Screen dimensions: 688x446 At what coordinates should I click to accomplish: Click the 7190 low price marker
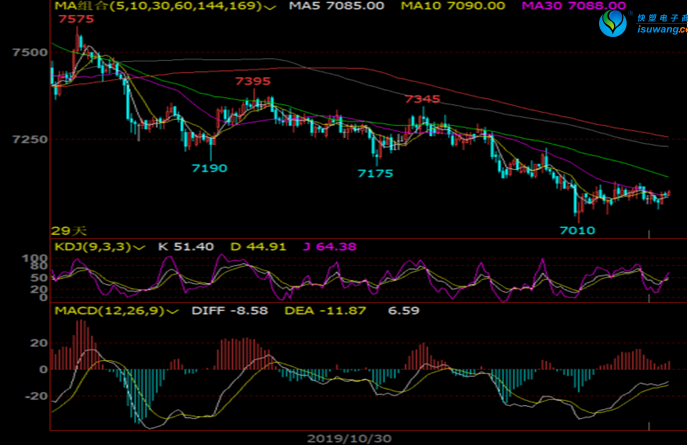pyautogui.click(x=210, y=168)
